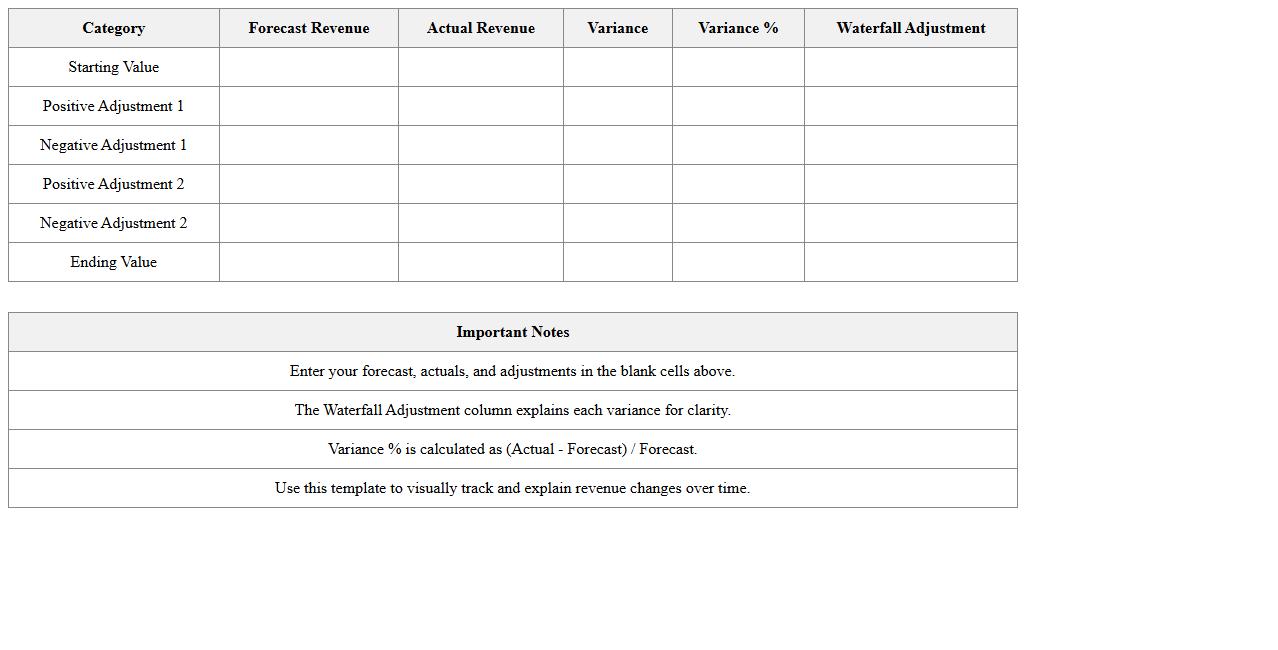Screen dimensions: 1278x650
Task: Click the Category column header
Action: [114, 28]
